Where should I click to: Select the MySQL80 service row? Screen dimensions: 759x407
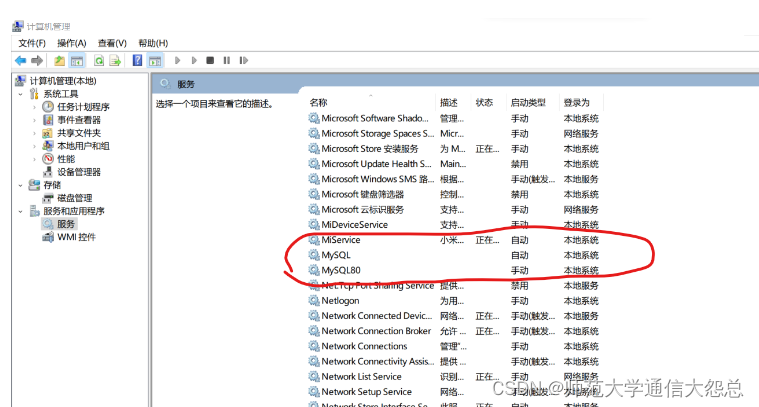click(x=454, y=271)
